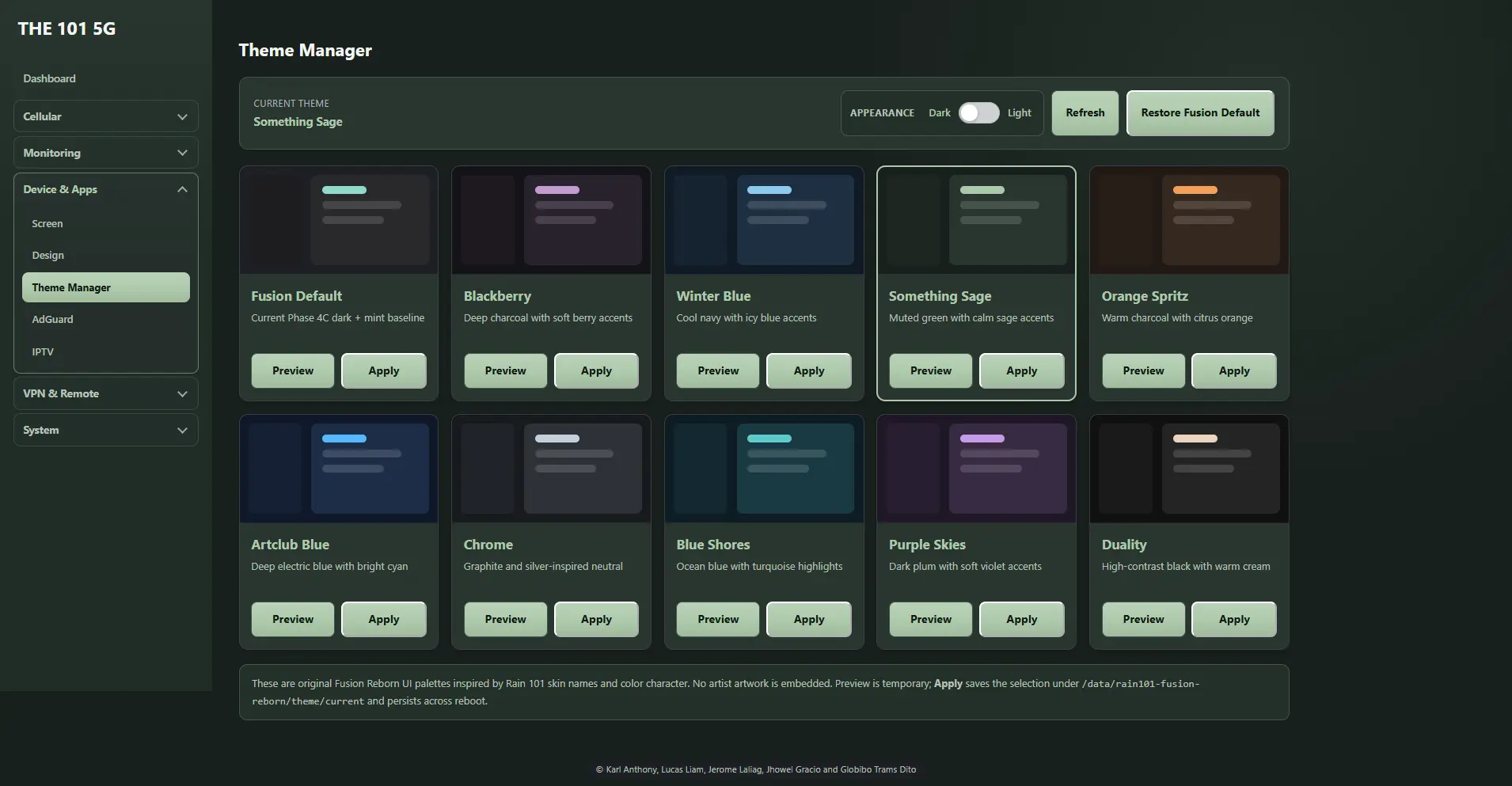Viewport: 1512px width, 786px height.
Task: Click the Purple Skies palette thumbnail
Action: [976, 469]
